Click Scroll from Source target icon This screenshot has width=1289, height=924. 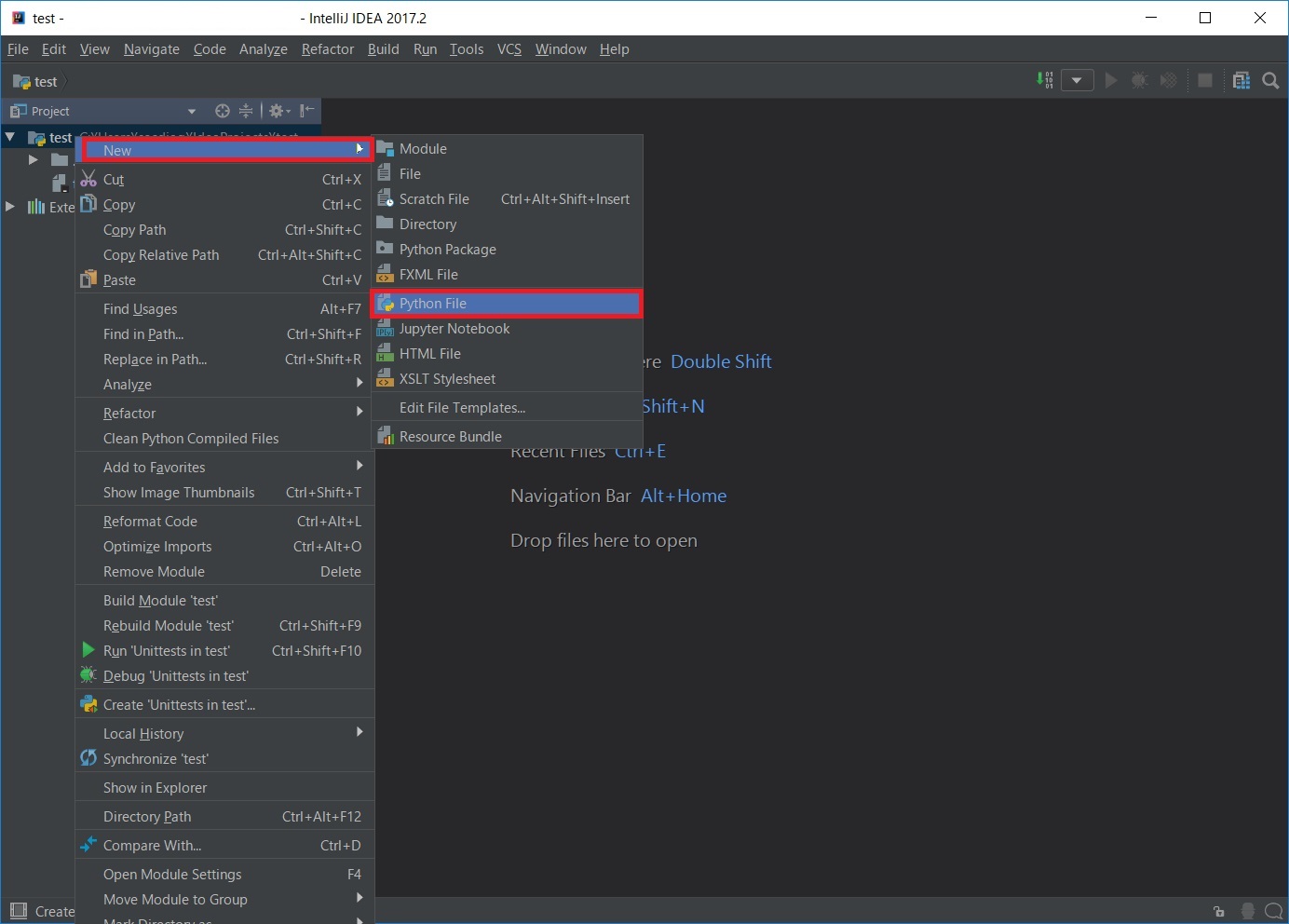click(x=222, y=111)
